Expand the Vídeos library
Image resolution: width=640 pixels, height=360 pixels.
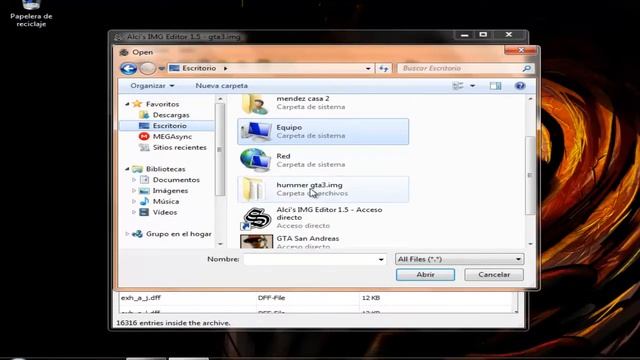pos(134,212)
